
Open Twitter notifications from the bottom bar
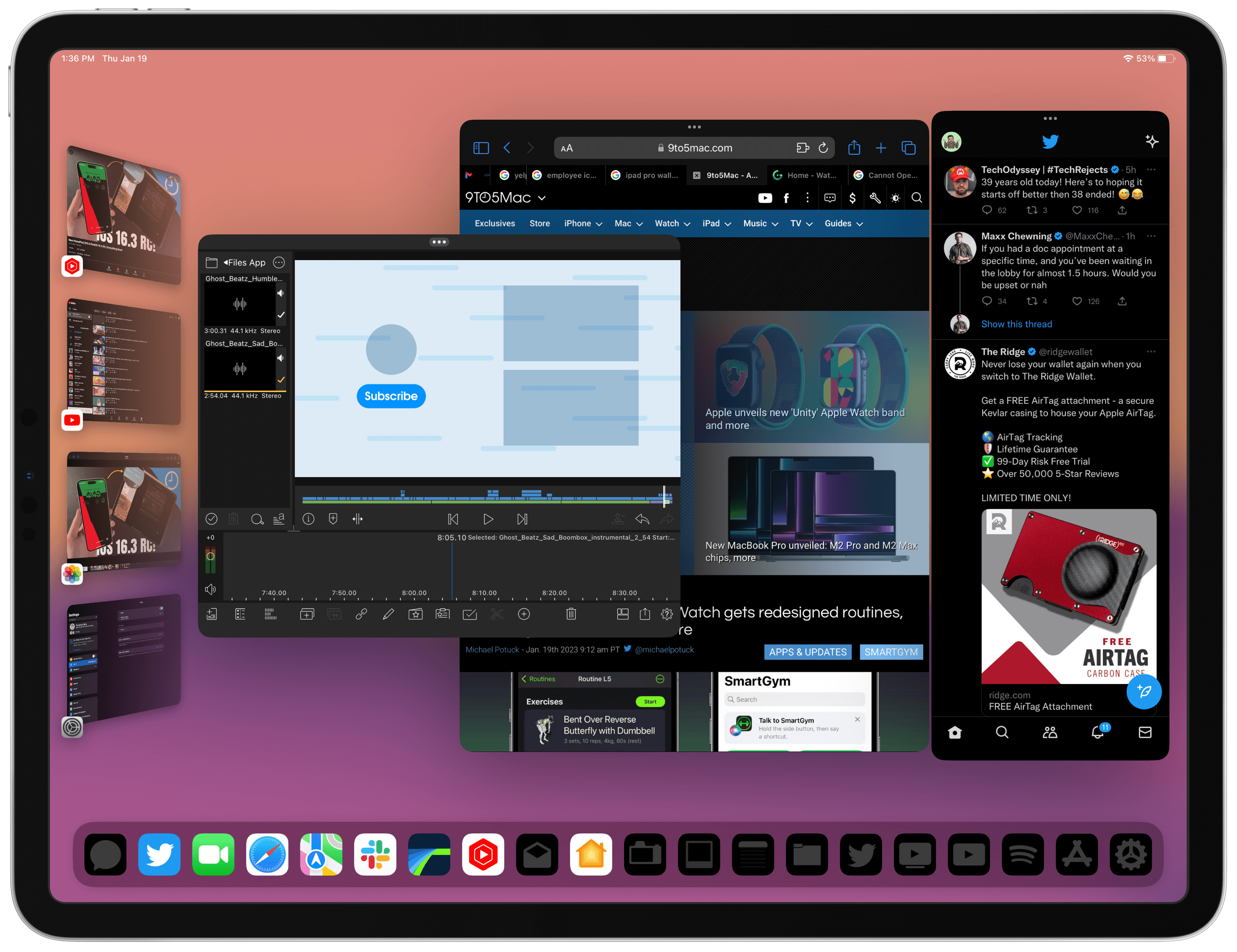tap(1098, 732)
